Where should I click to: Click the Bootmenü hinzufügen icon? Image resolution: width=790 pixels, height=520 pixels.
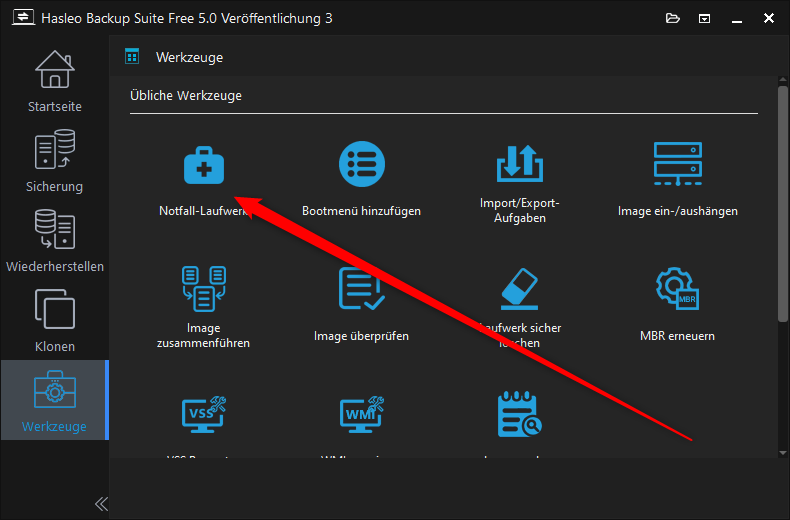[362, 164]
